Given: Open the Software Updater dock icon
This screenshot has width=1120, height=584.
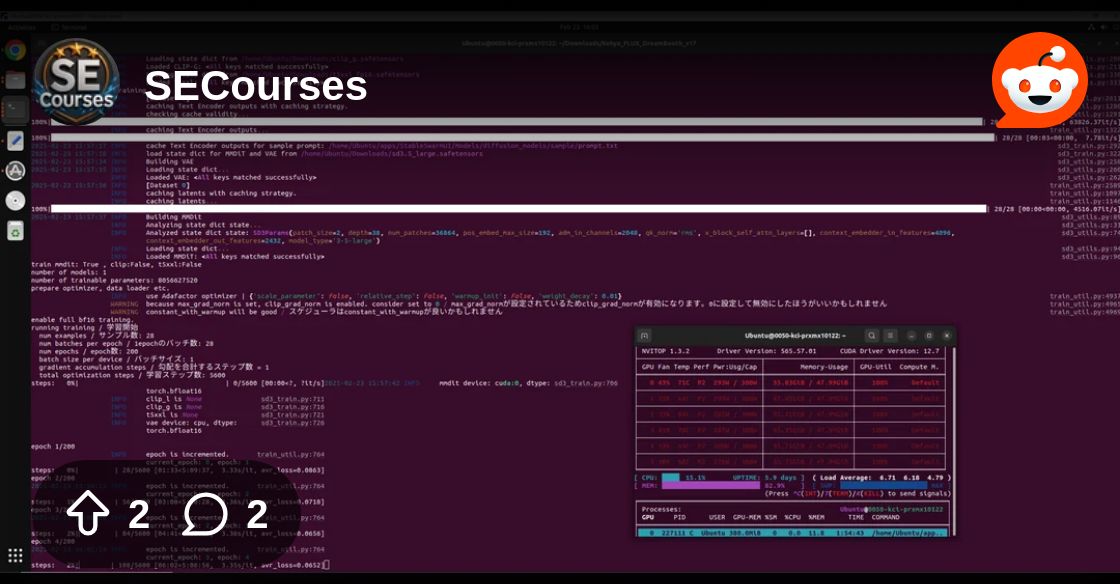Looking at the screenshot, I should pyautogui.click(x=15, y=171).
